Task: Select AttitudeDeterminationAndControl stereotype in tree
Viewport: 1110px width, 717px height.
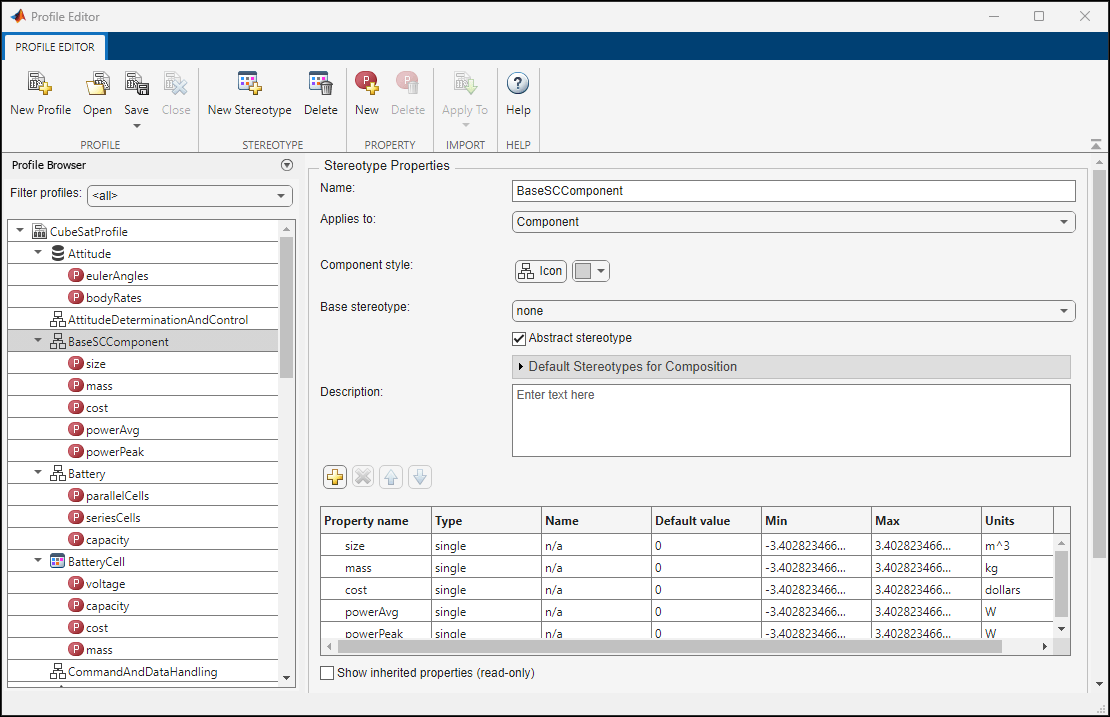Action: [157, 320]
